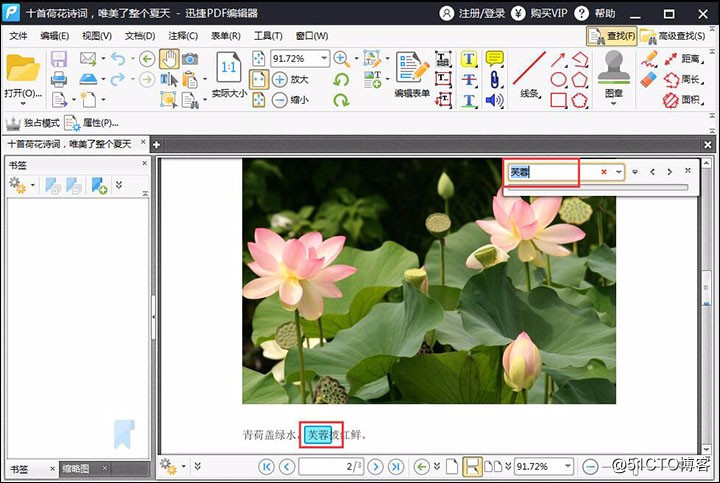Viewport: 720px width, 483px height.
Task: Toggle the Find (查找) panel
Action: [615, 36]
